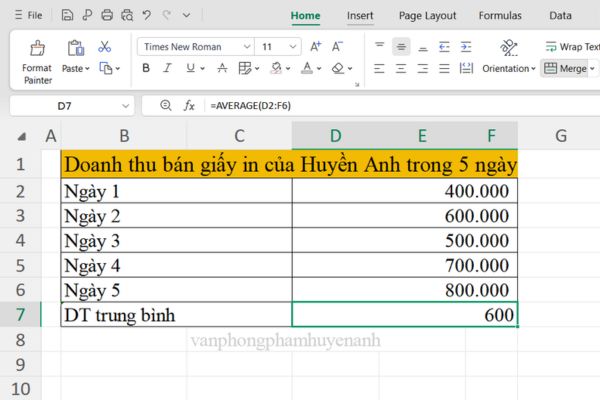Expand the fill color options arrow
Viewport: 600px width, 400px height.
click(x=288, y=69)
